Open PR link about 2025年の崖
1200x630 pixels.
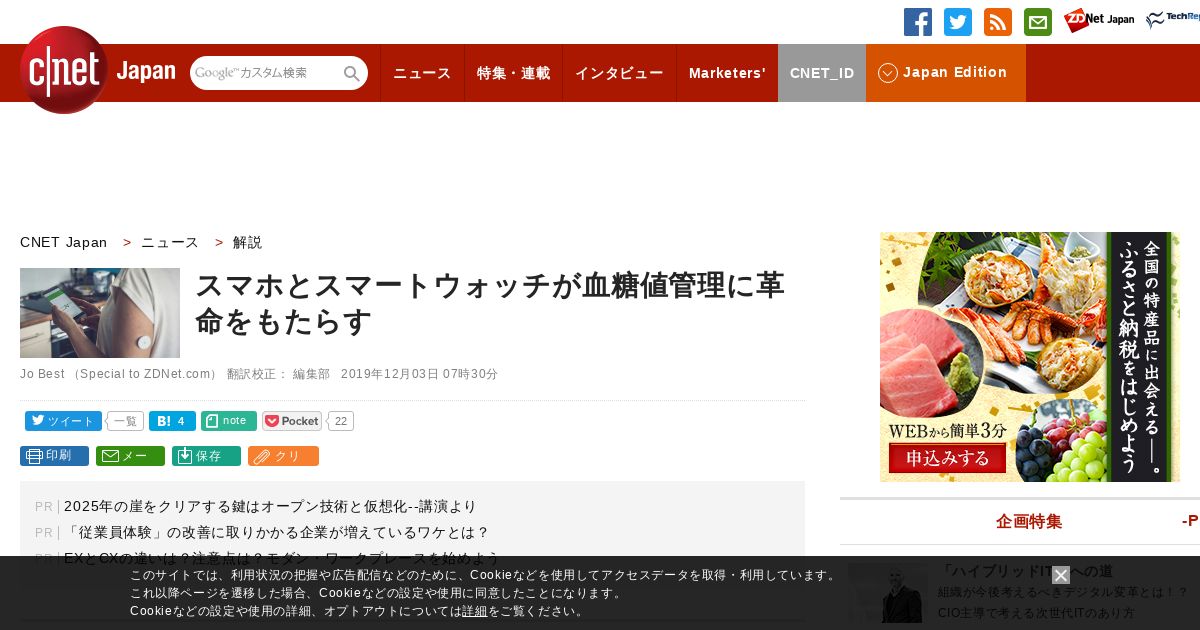[x=270, y=507]
